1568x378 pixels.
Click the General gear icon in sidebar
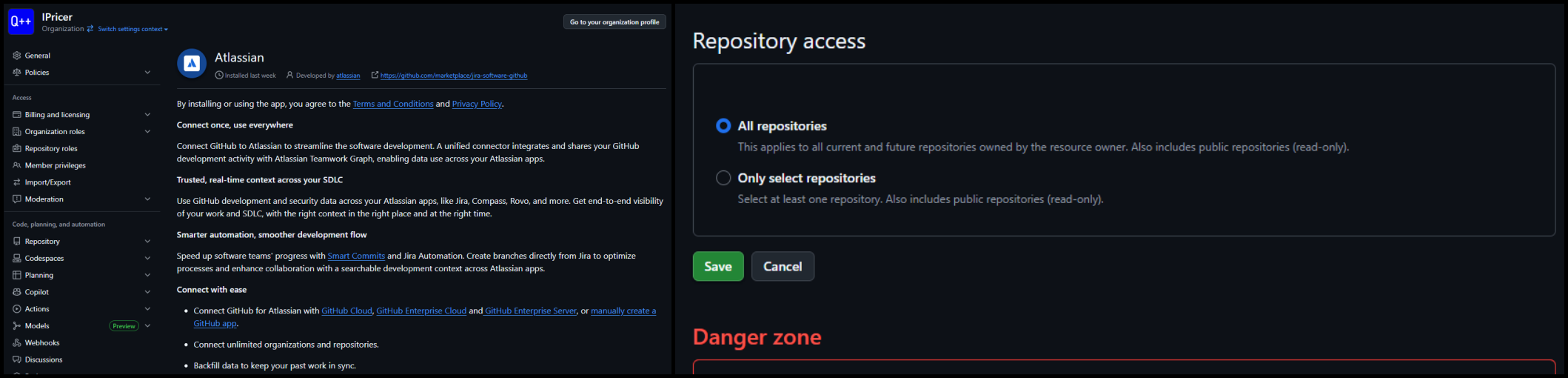pyautogui.click(x=17, y=56)
